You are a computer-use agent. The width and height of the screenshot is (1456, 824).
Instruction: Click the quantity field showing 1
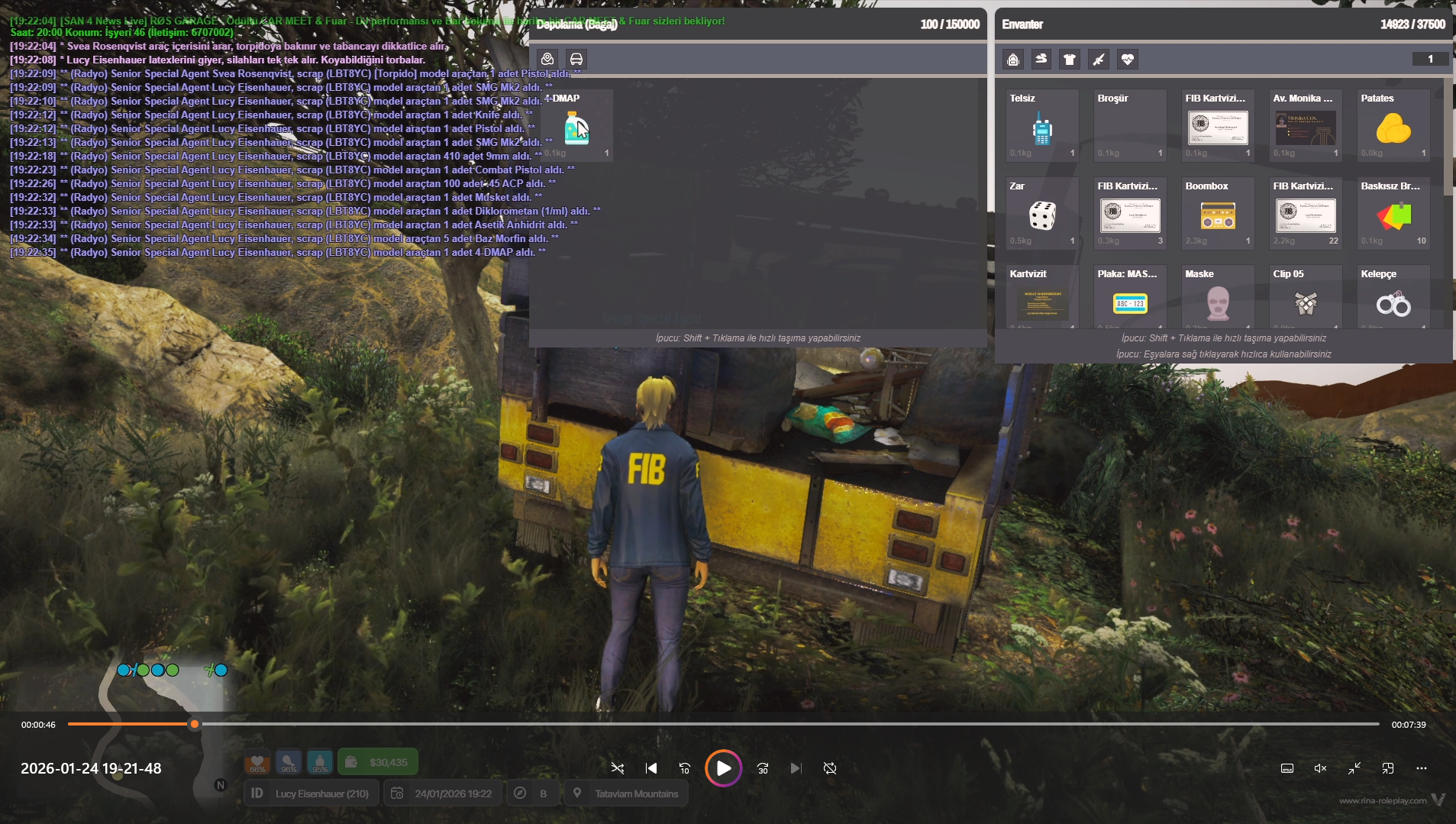[1430, 59]
